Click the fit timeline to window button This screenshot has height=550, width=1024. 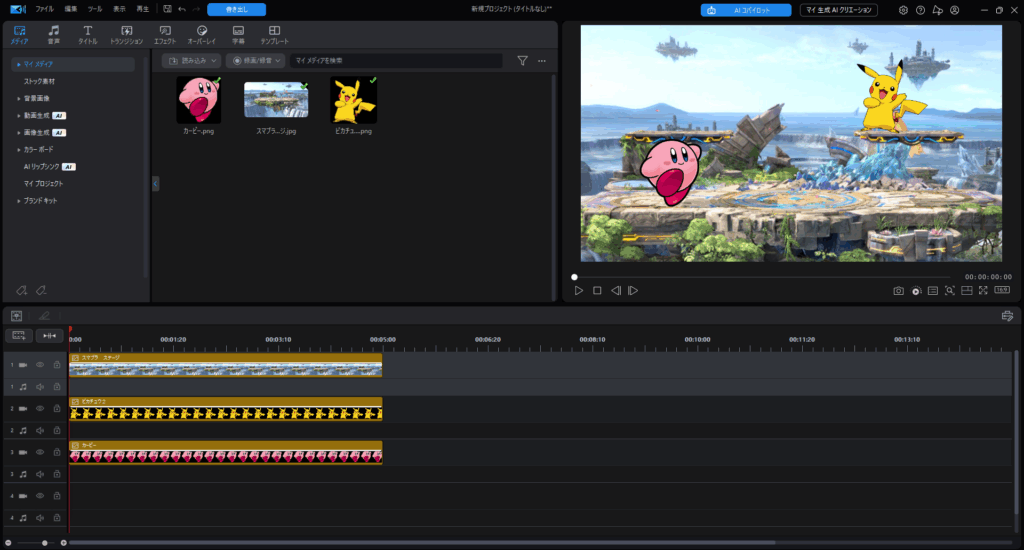pyautogui.click(x=49, y=335)
